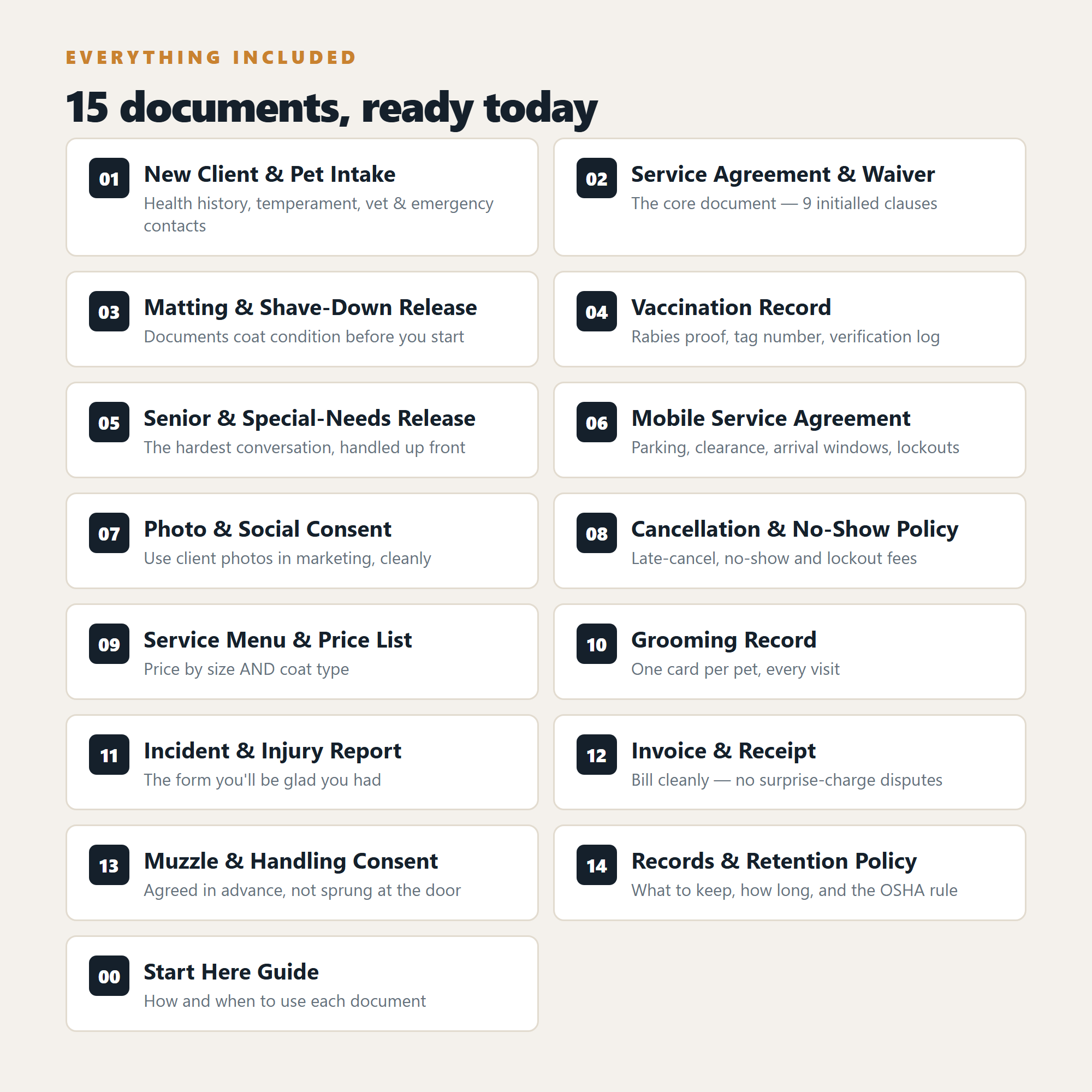Click 'The core document — 9 initialled clauses'
This screenshot has height=1092, width=1092.
[784, 203]
